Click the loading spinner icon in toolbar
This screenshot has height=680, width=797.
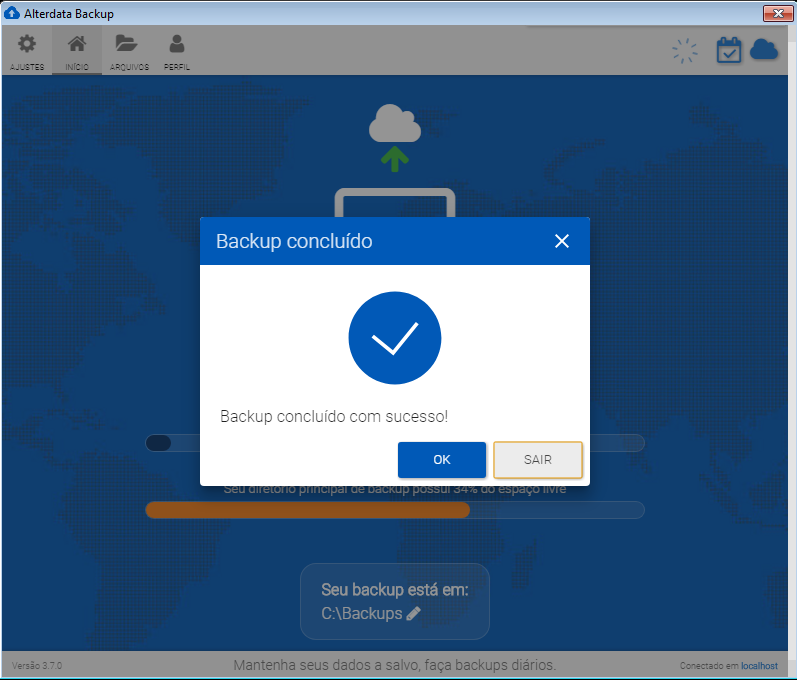point(685,51)
